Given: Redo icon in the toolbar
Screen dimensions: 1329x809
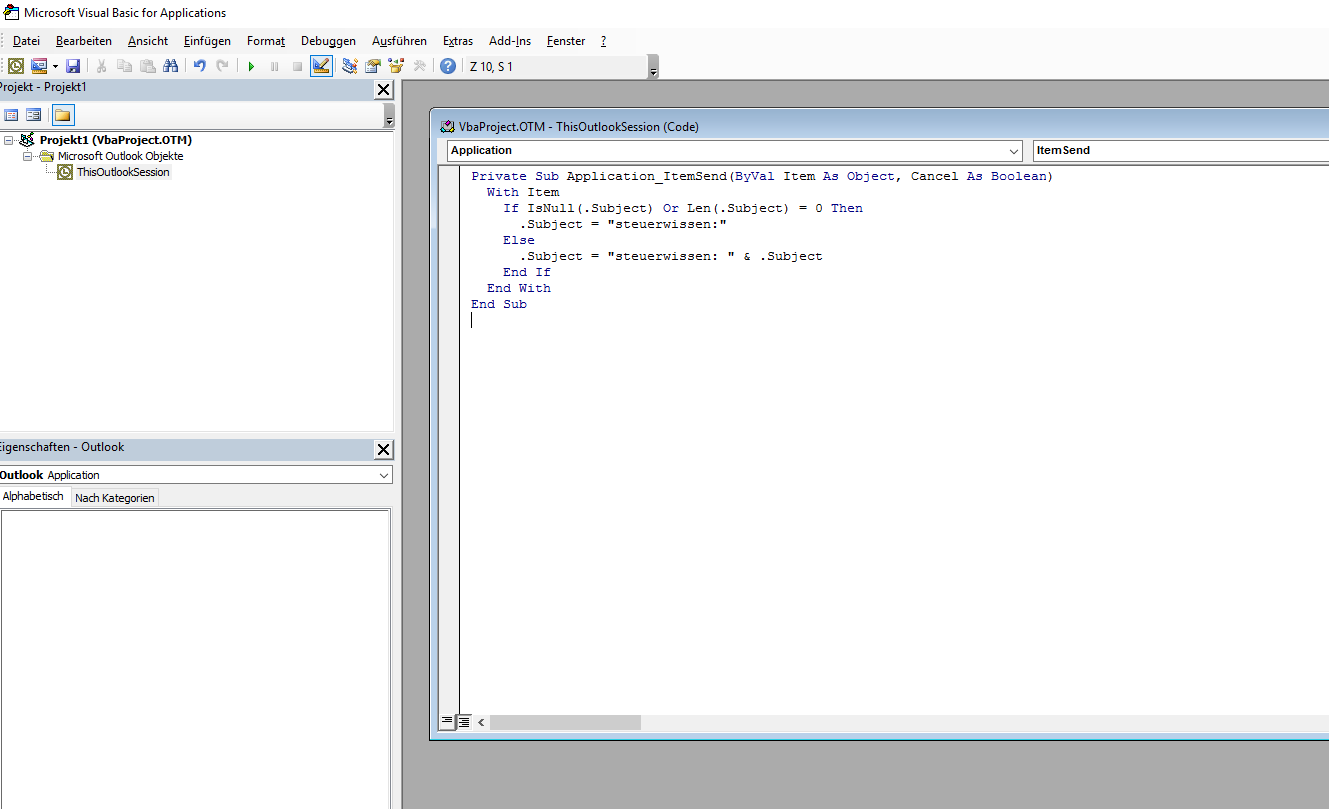Looking at the screenshot, I should [222, 66].
